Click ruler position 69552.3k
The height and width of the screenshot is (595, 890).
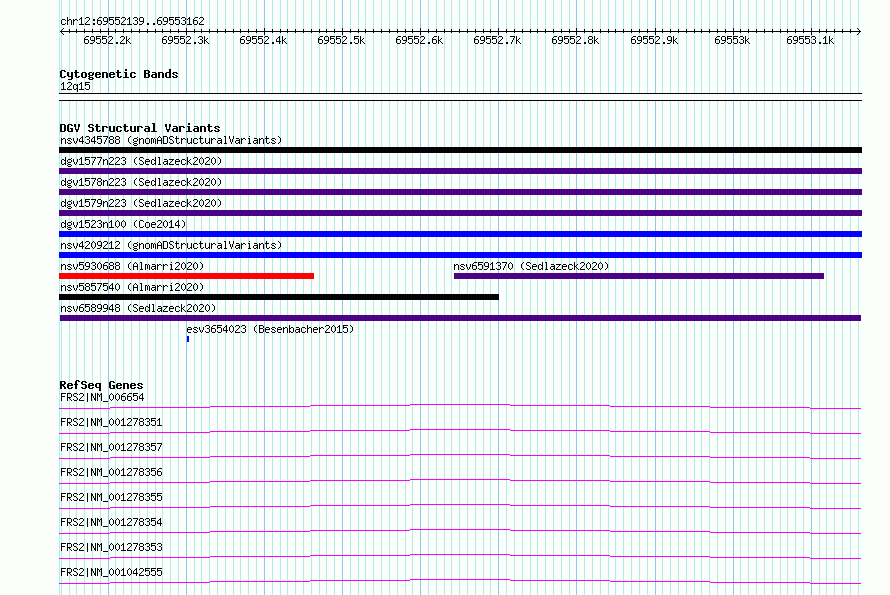click(x=185, y=40)
